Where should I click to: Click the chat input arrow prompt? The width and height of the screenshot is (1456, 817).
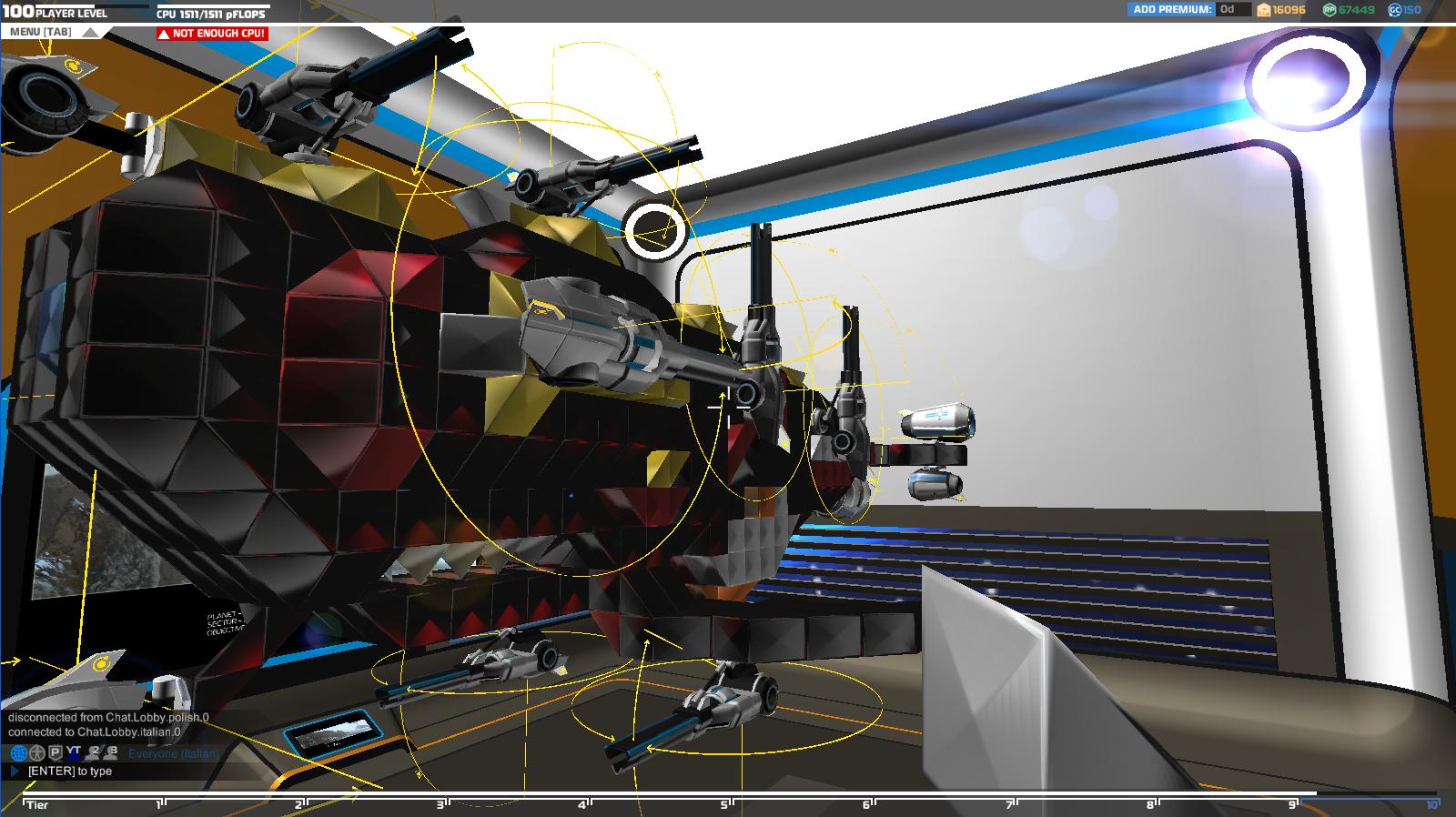pyautogui.click(x=14, y=772)
